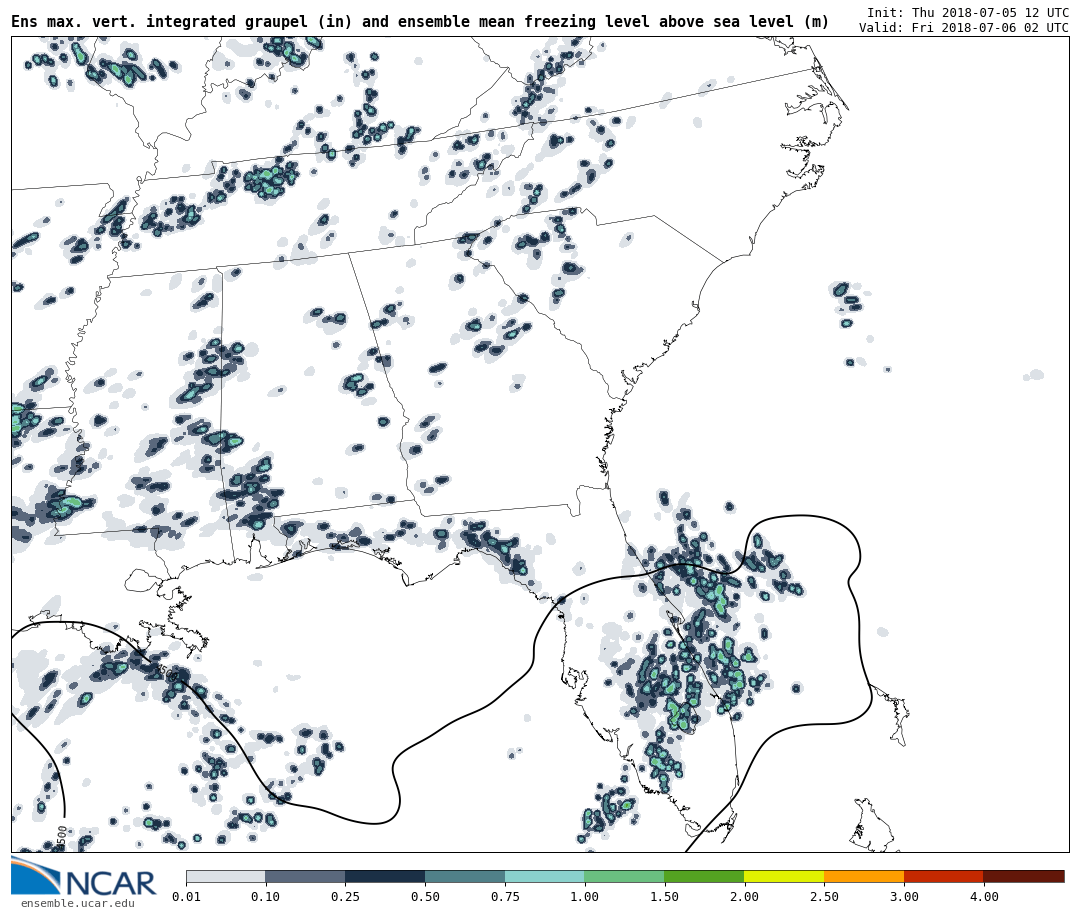Click the colorbar label 0.01
Viewport: 1080px width, 915px height.
coord(186,896)
